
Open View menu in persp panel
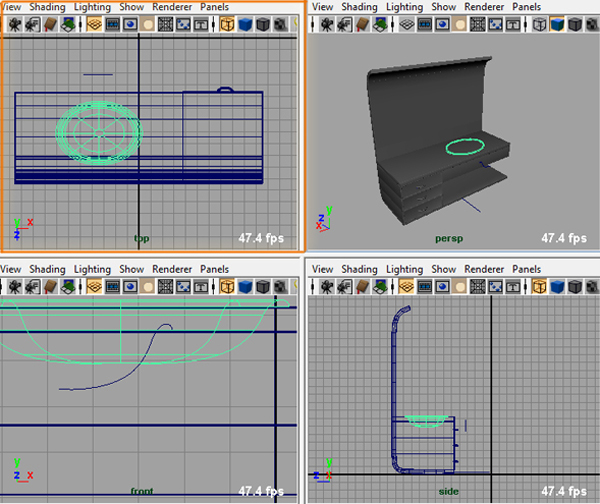click(323, 7)
